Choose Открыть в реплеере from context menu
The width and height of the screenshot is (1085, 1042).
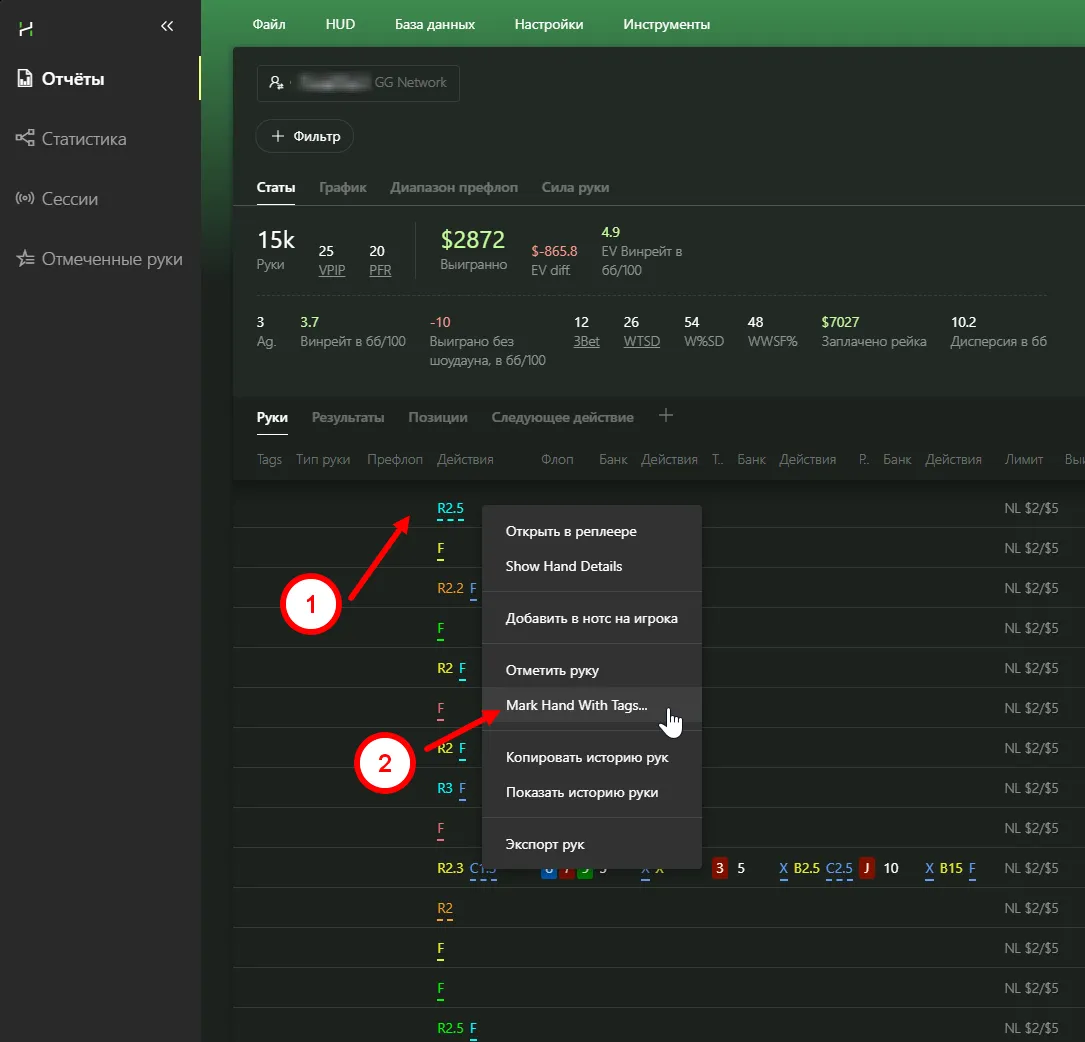pyautogui.click(x=571, y=531)
